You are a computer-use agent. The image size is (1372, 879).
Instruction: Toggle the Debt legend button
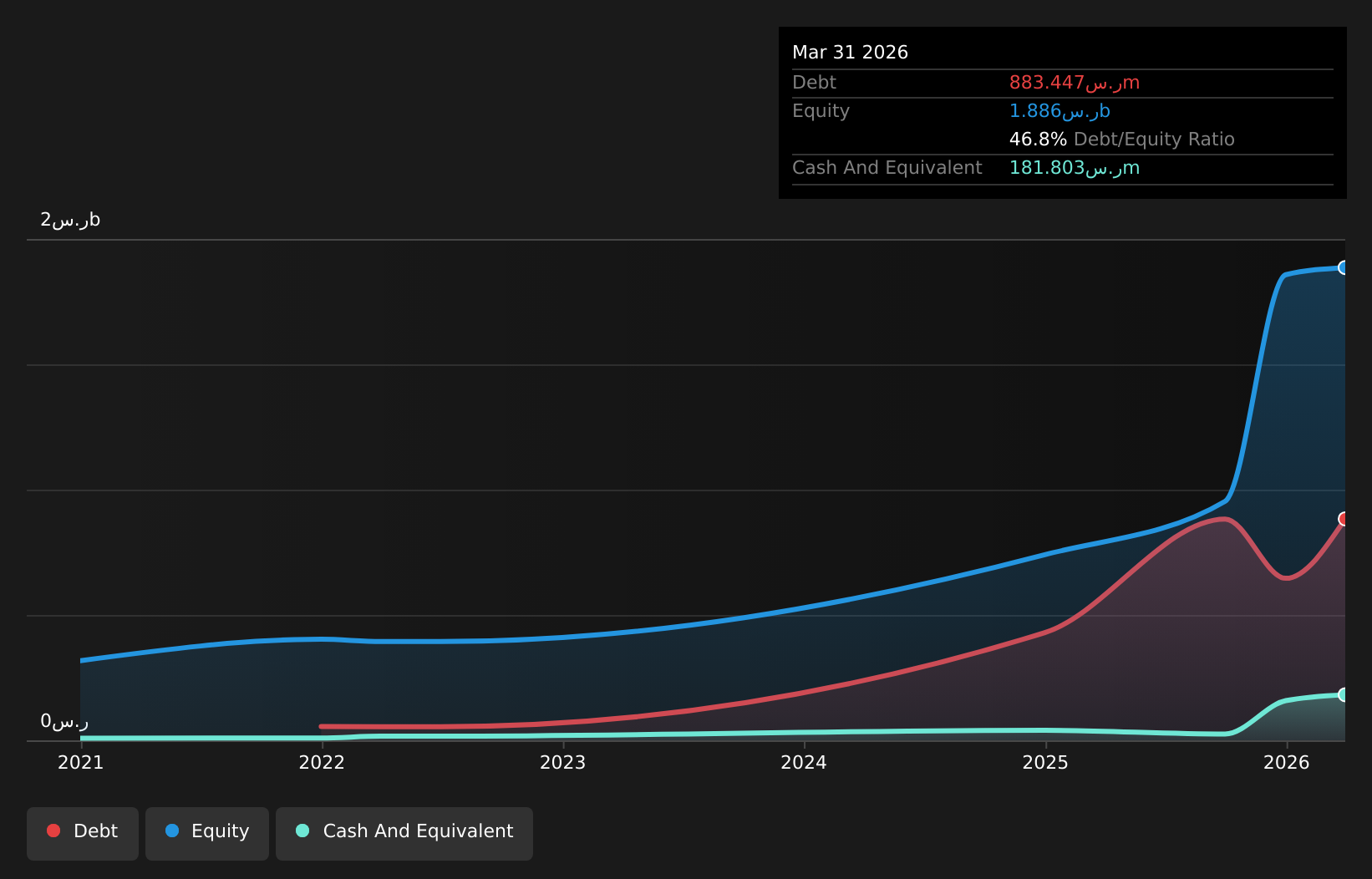[x=83, y=833]
